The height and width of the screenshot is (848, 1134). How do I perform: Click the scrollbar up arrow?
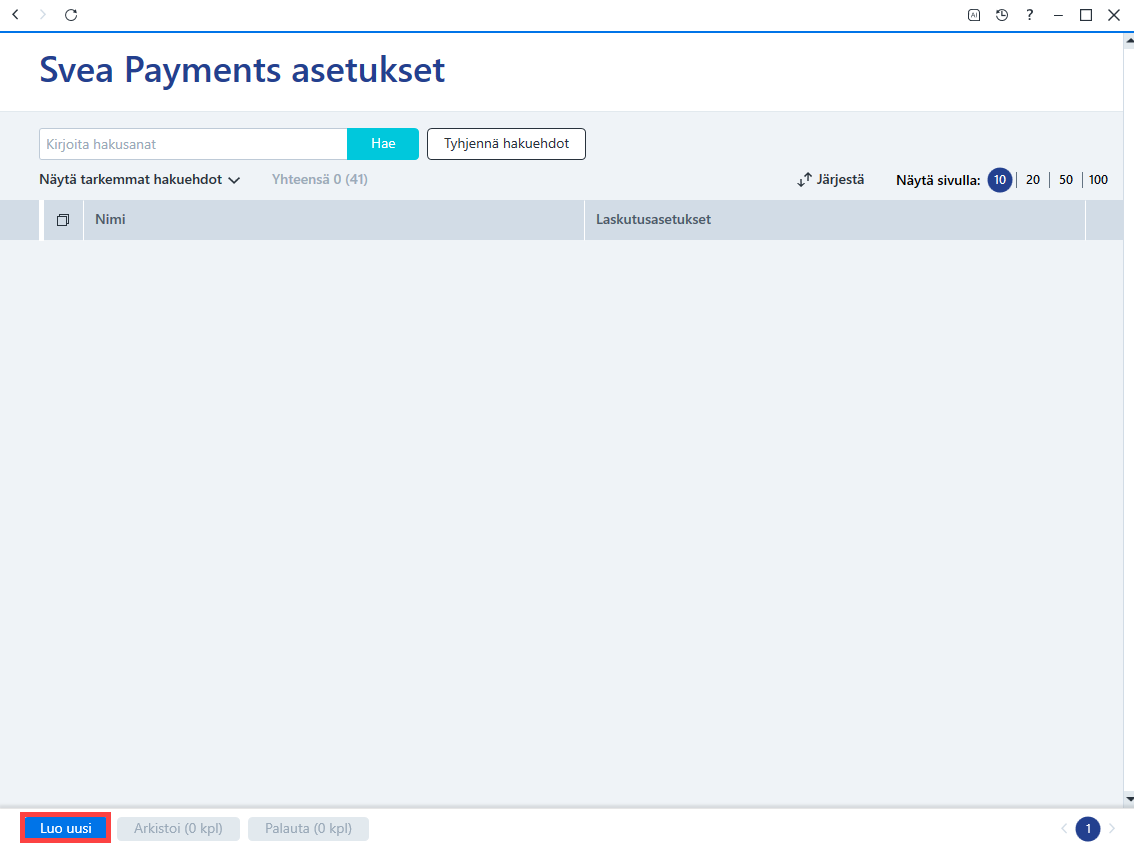(1129, 41)
